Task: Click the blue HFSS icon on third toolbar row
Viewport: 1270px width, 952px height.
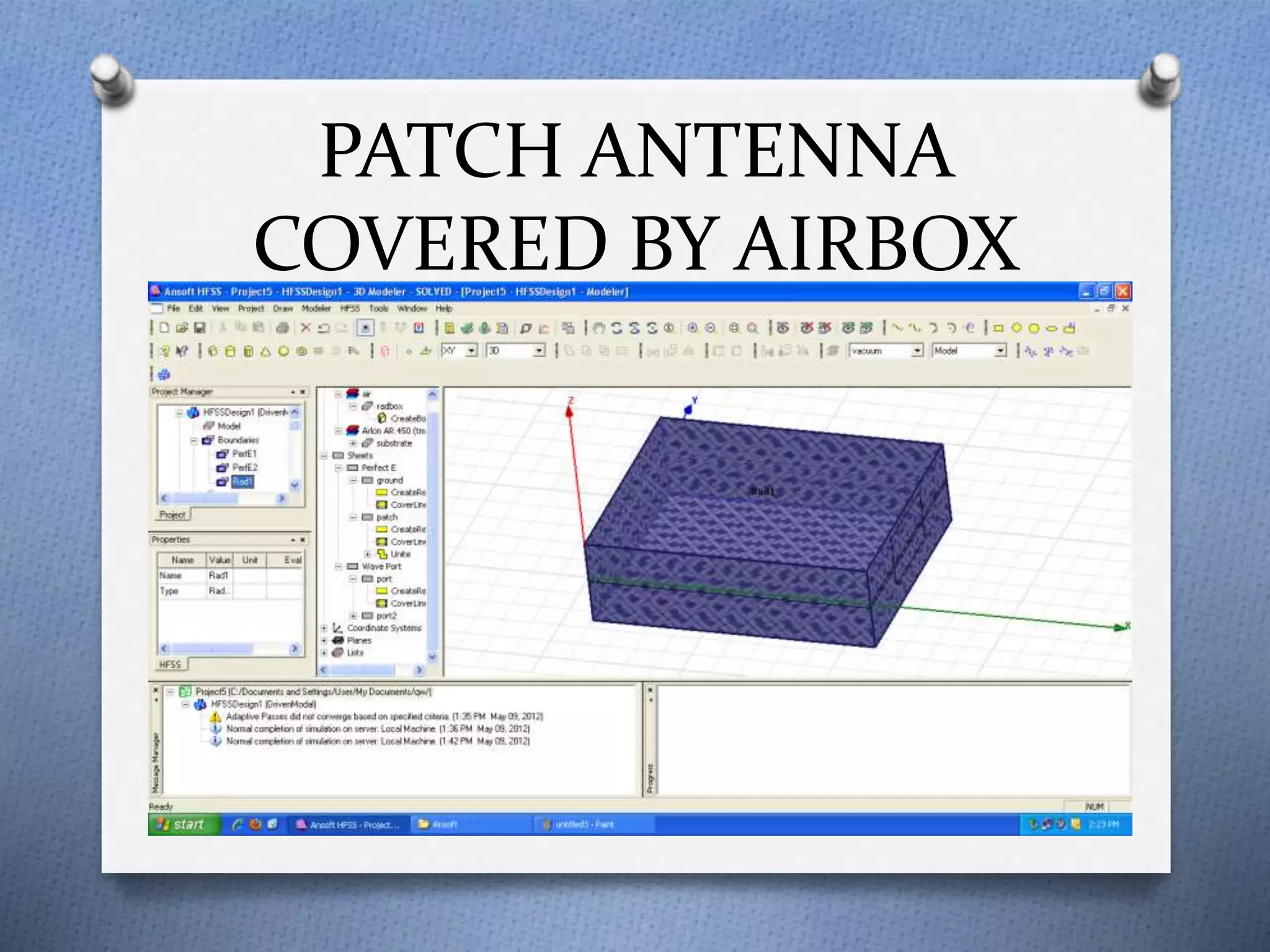Action: 164,374
